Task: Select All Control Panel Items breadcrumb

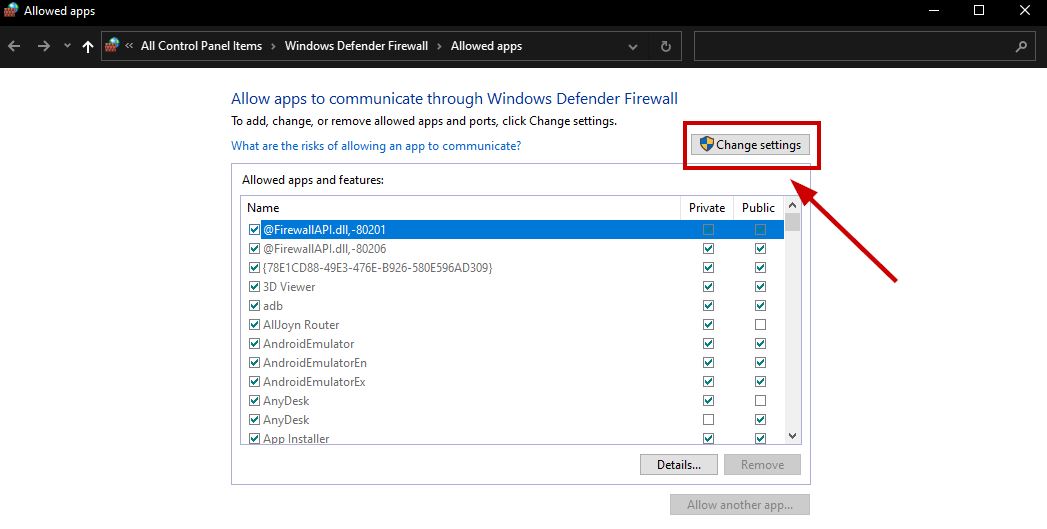Action: tap(201, 46)
